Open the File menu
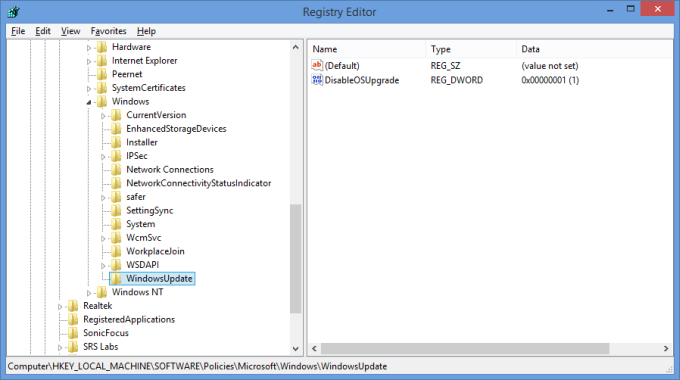This screenshot has height=380, width=680. click(x=18, y=31)
